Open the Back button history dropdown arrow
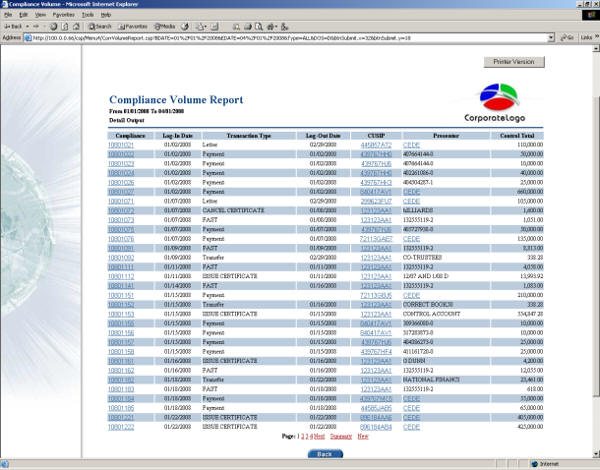600x470 pixels. pyautogui.click(x=27, y=26)
